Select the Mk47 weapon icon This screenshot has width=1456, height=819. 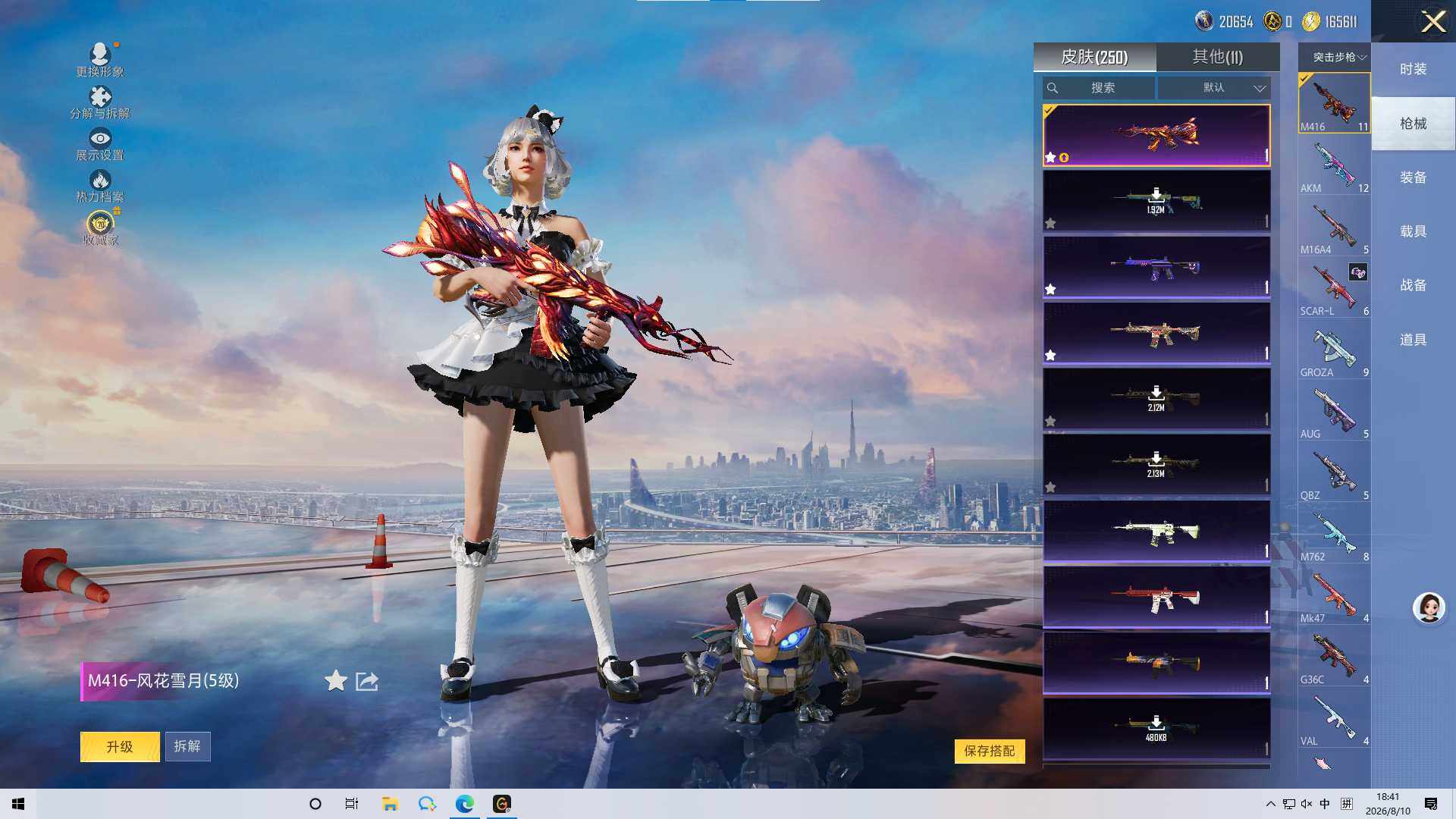(1334, 595)
